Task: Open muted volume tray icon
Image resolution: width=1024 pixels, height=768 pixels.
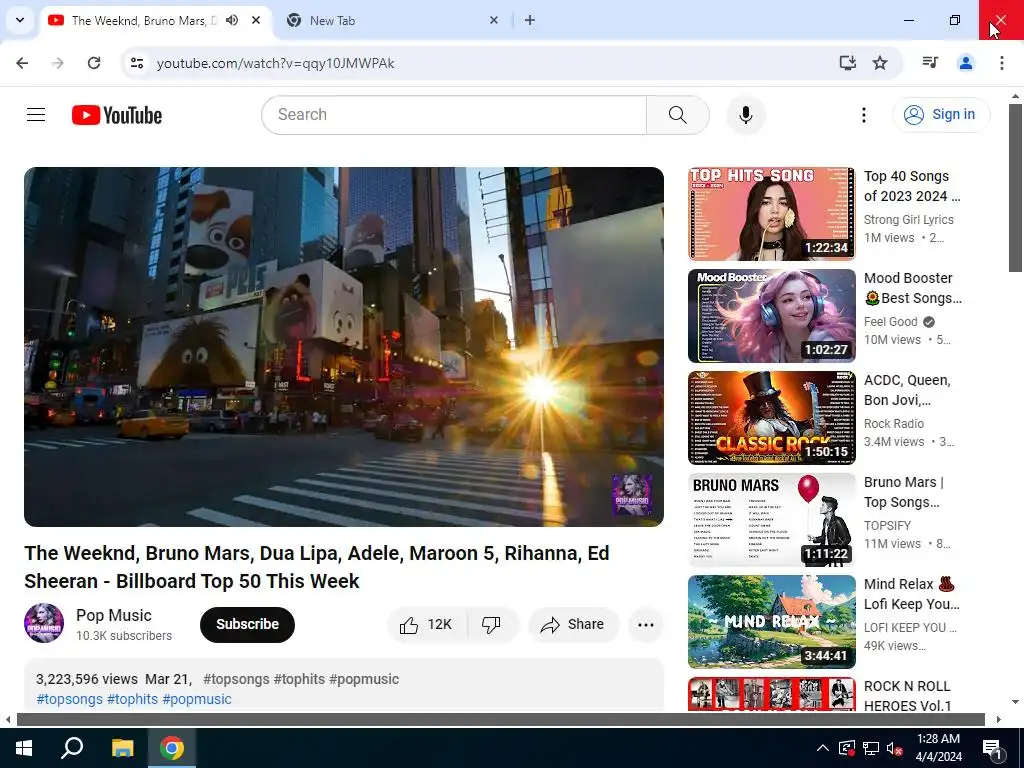Action: 894,748
